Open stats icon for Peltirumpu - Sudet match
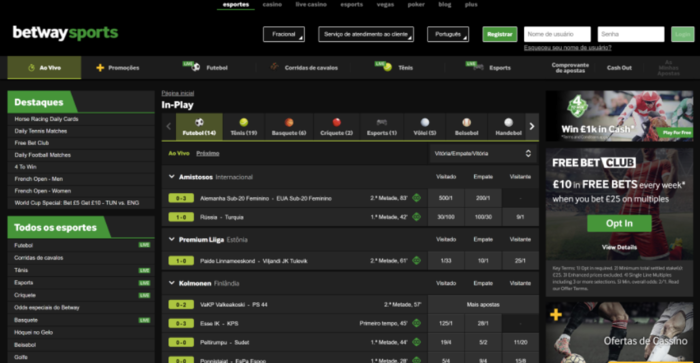Viewport: 700px width, 363px height. point(417,342)
